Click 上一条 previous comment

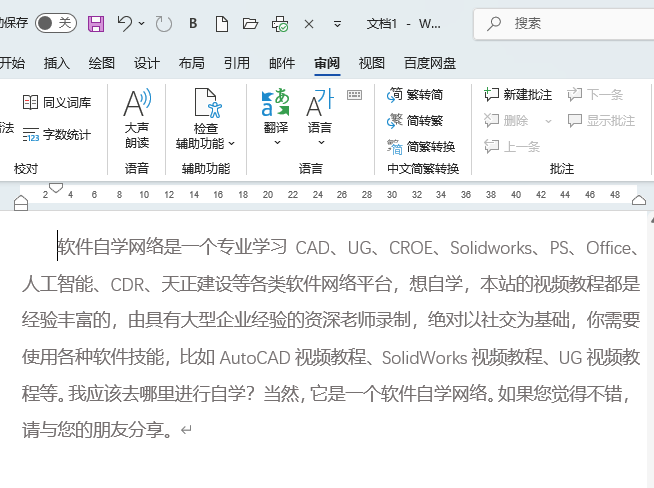tap(512, 146)
